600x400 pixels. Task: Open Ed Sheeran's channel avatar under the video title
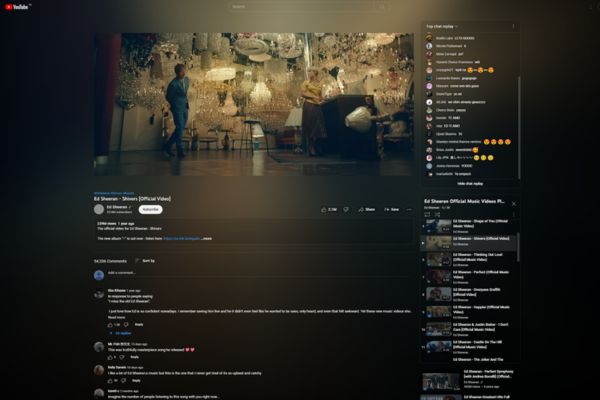coord(99,209)
